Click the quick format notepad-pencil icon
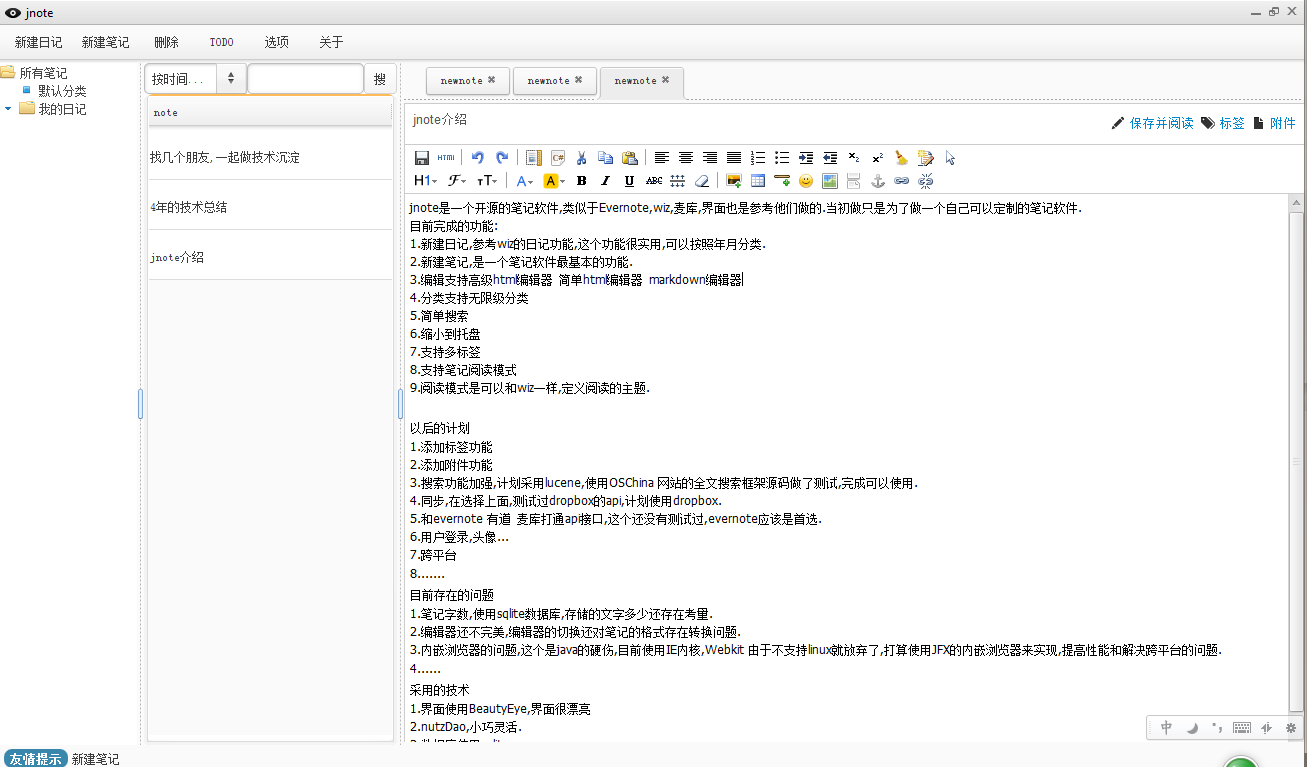Screen dimensions: 1307x767 pos(925,158)
